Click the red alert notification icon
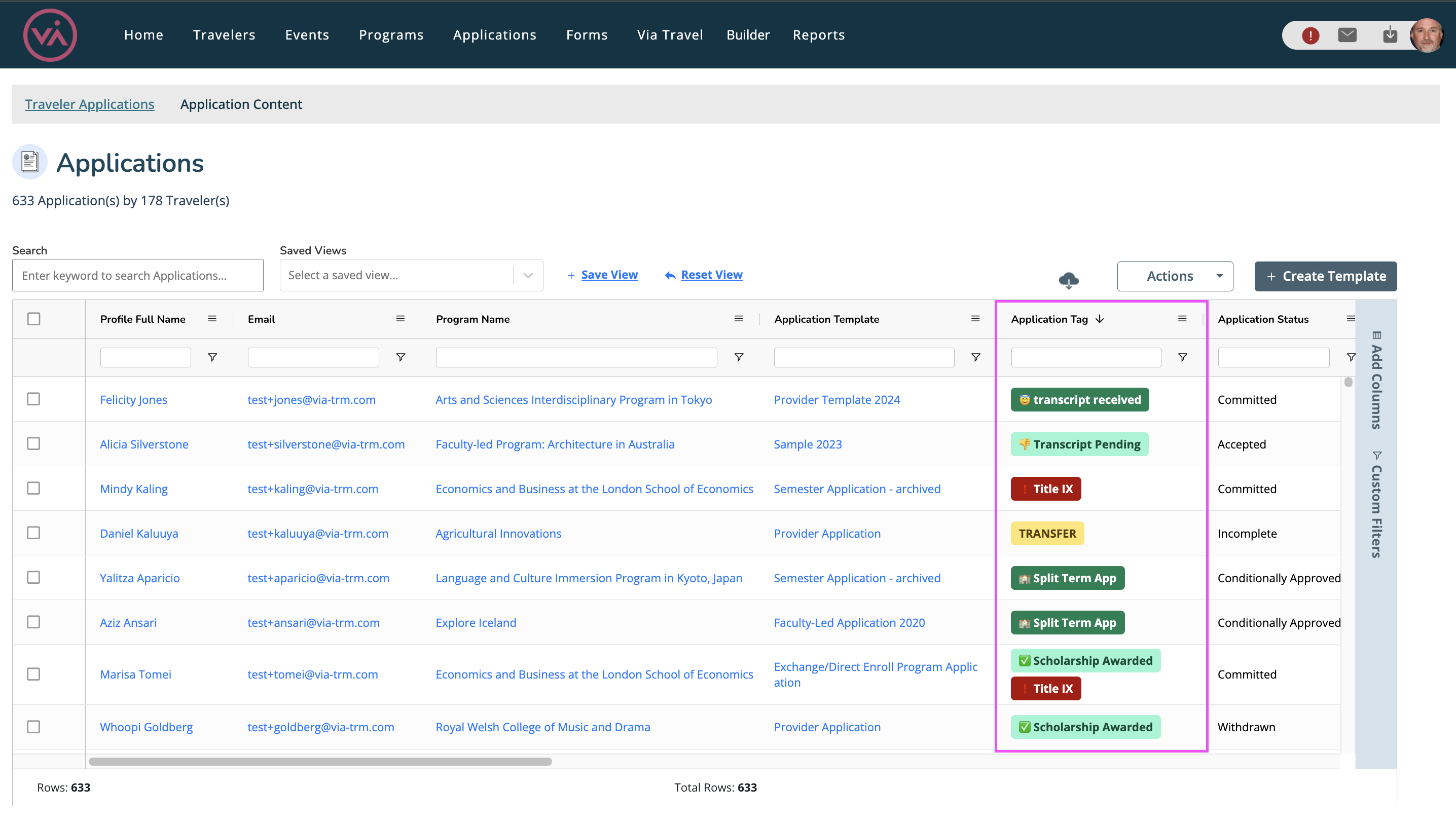 pos(1310,35)
